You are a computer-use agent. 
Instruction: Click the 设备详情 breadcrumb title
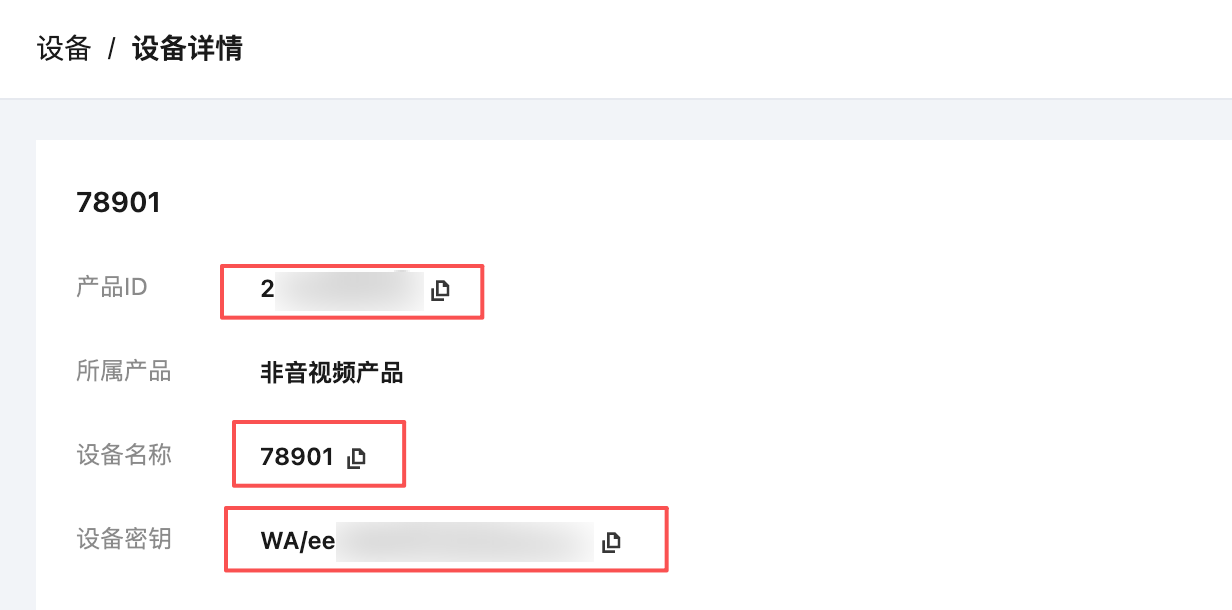coord(187,48)
